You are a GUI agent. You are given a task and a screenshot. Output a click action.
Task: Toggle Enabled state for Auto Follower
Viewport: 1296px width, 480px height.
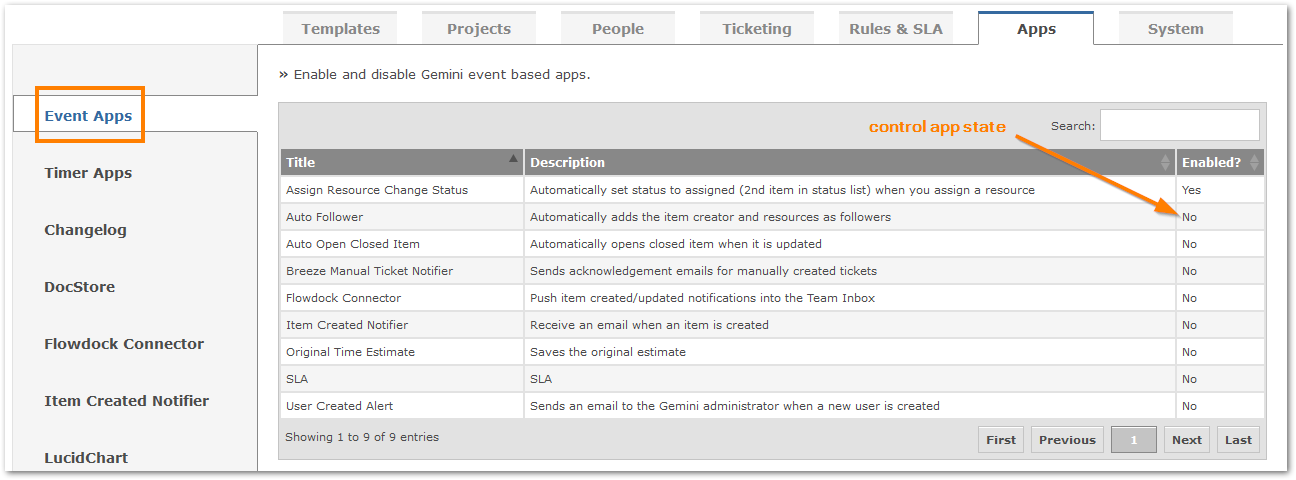1189,217
